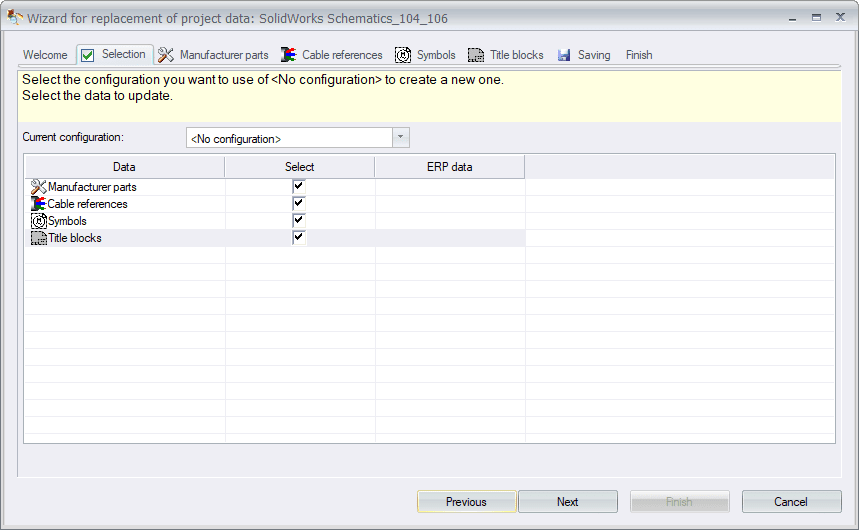Image resolution: width=859 pixels, height=530 pixels.
Task: Click the greyed-out Finish button
Action: tap(679, 501)
